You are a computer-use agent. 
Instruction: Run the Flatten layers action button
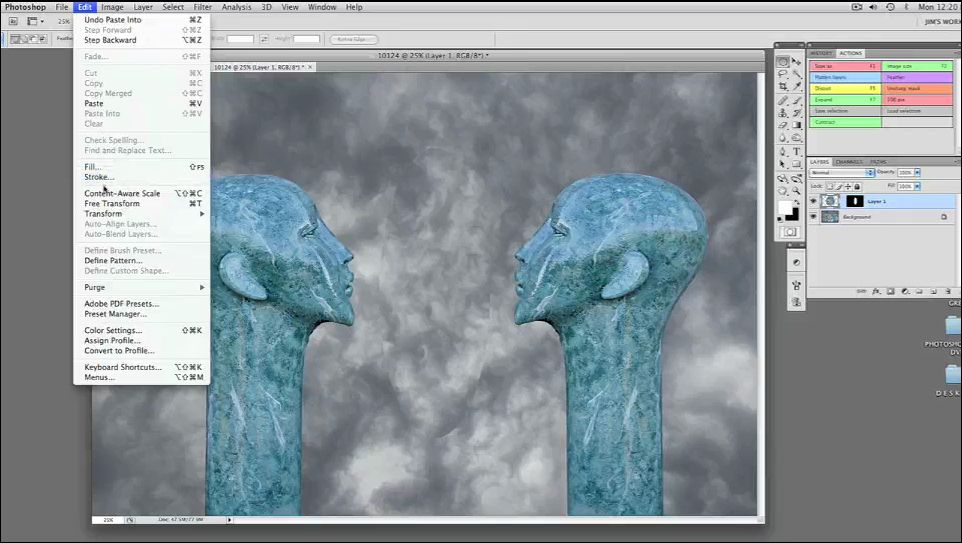pos(845,77)
